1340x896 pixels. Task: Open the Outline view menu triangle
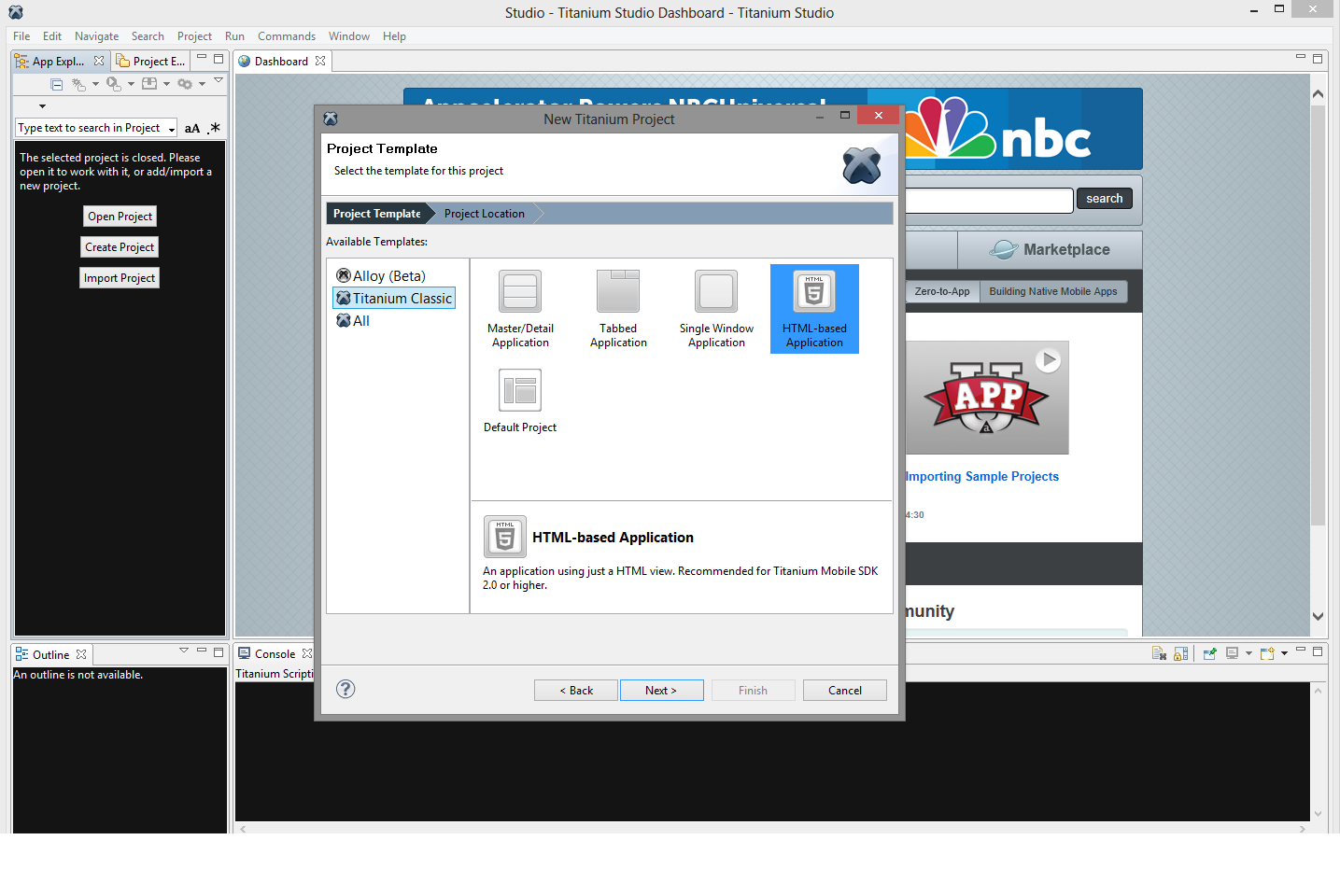[x=184, y=651]
